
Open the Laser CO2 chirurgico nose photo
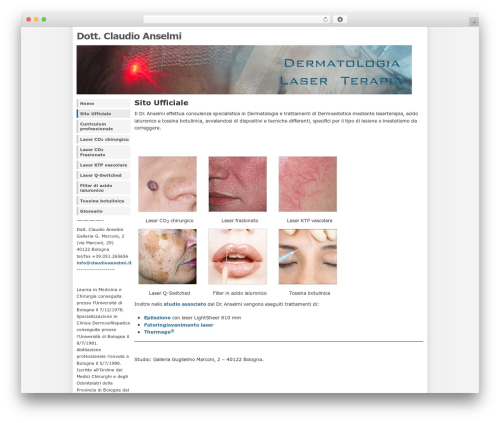pyautogui.click(x=167, y=184)
